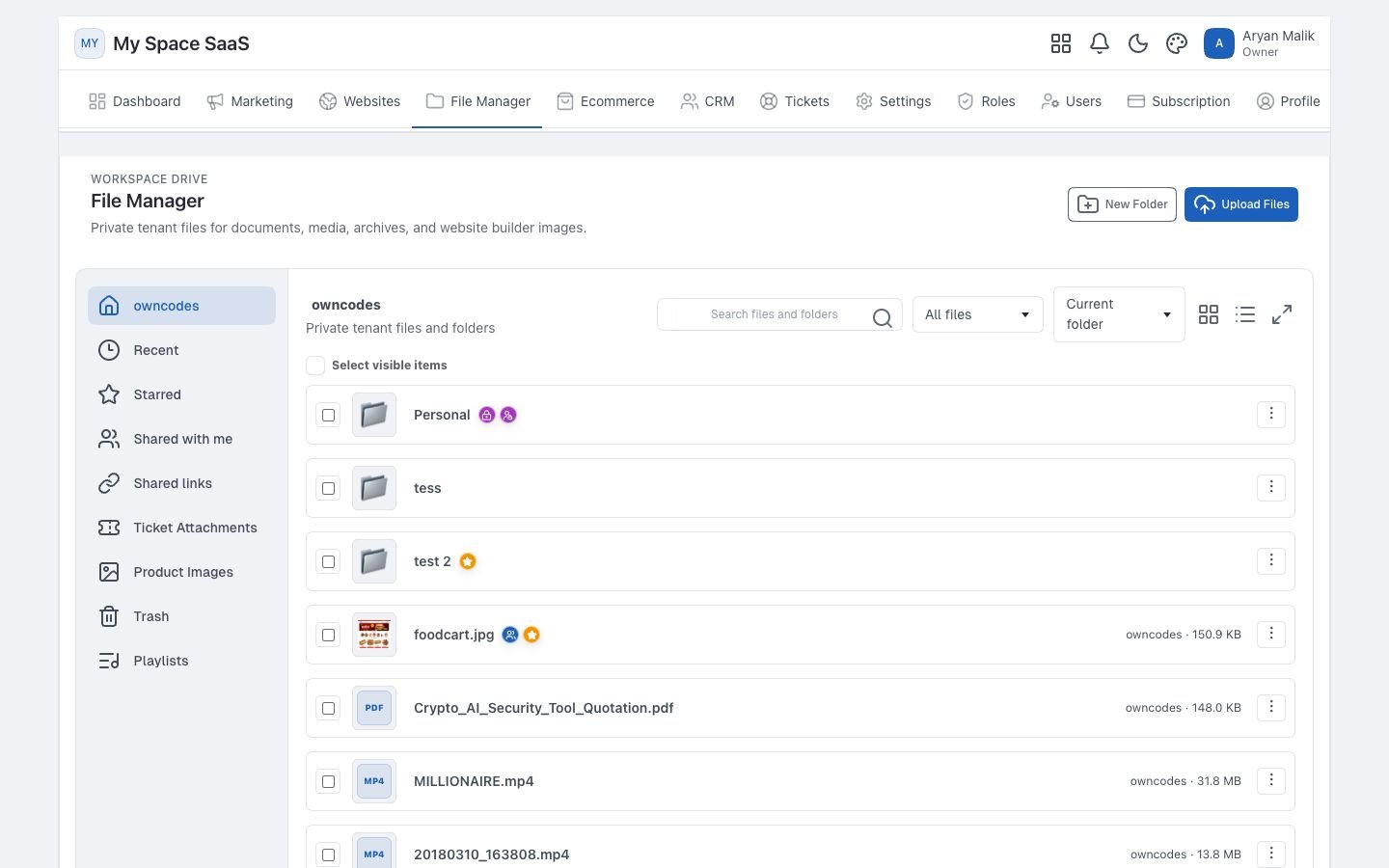Viewport: 1389px width, 868px height.
Task: Expand file manager to fullscreen
Action: point(1282,314)
